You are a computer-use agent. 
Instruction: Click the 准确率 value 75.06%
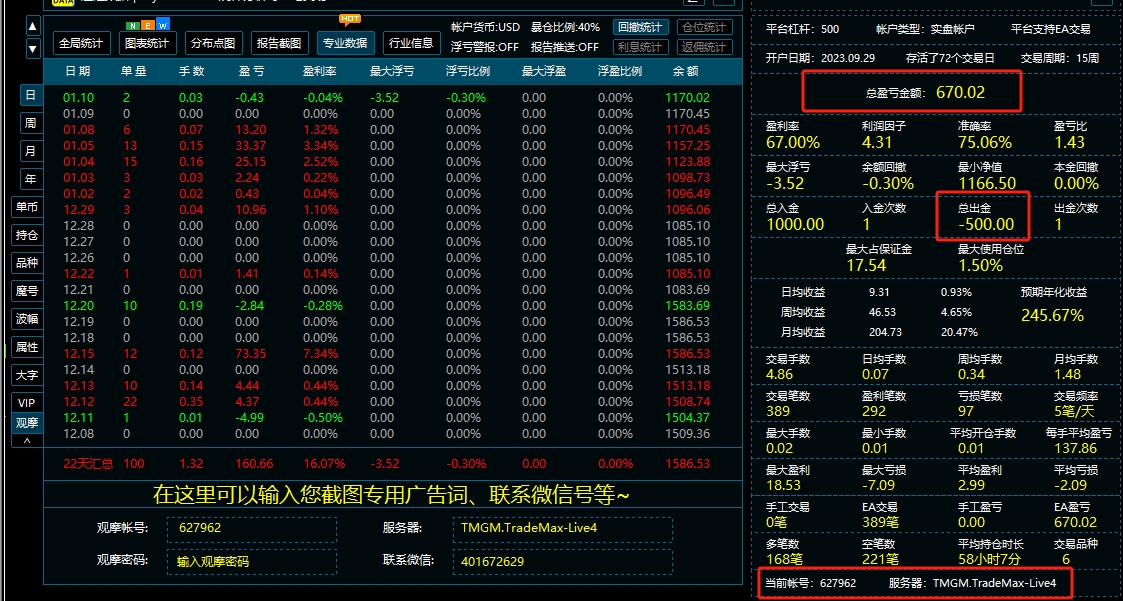[985, 142]
